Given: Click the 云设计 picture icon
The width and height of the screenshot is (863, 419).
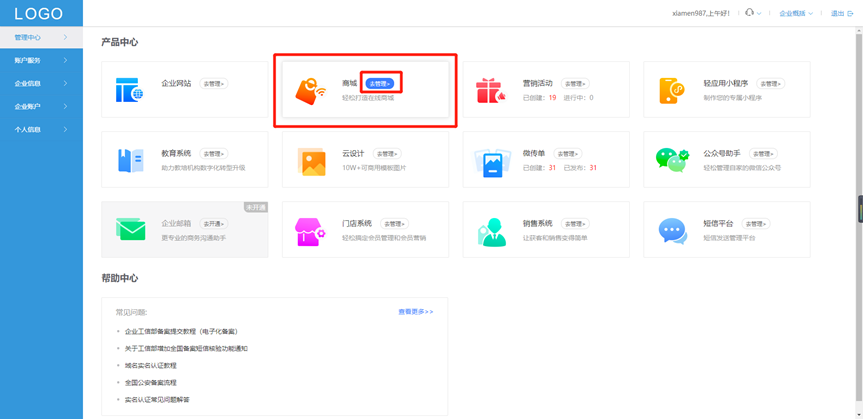Looking at the screenshot, I should point(311,161).
